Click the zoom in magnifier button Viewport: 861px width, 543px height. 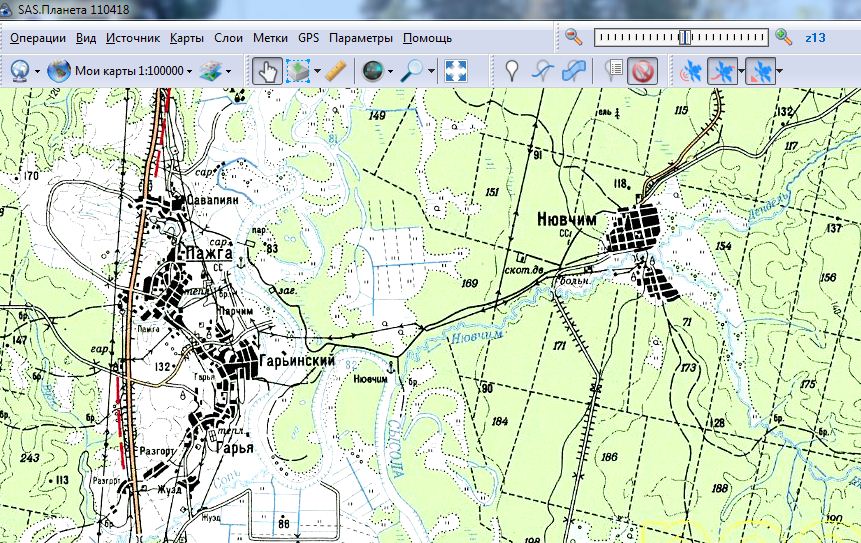coord(784,37)
